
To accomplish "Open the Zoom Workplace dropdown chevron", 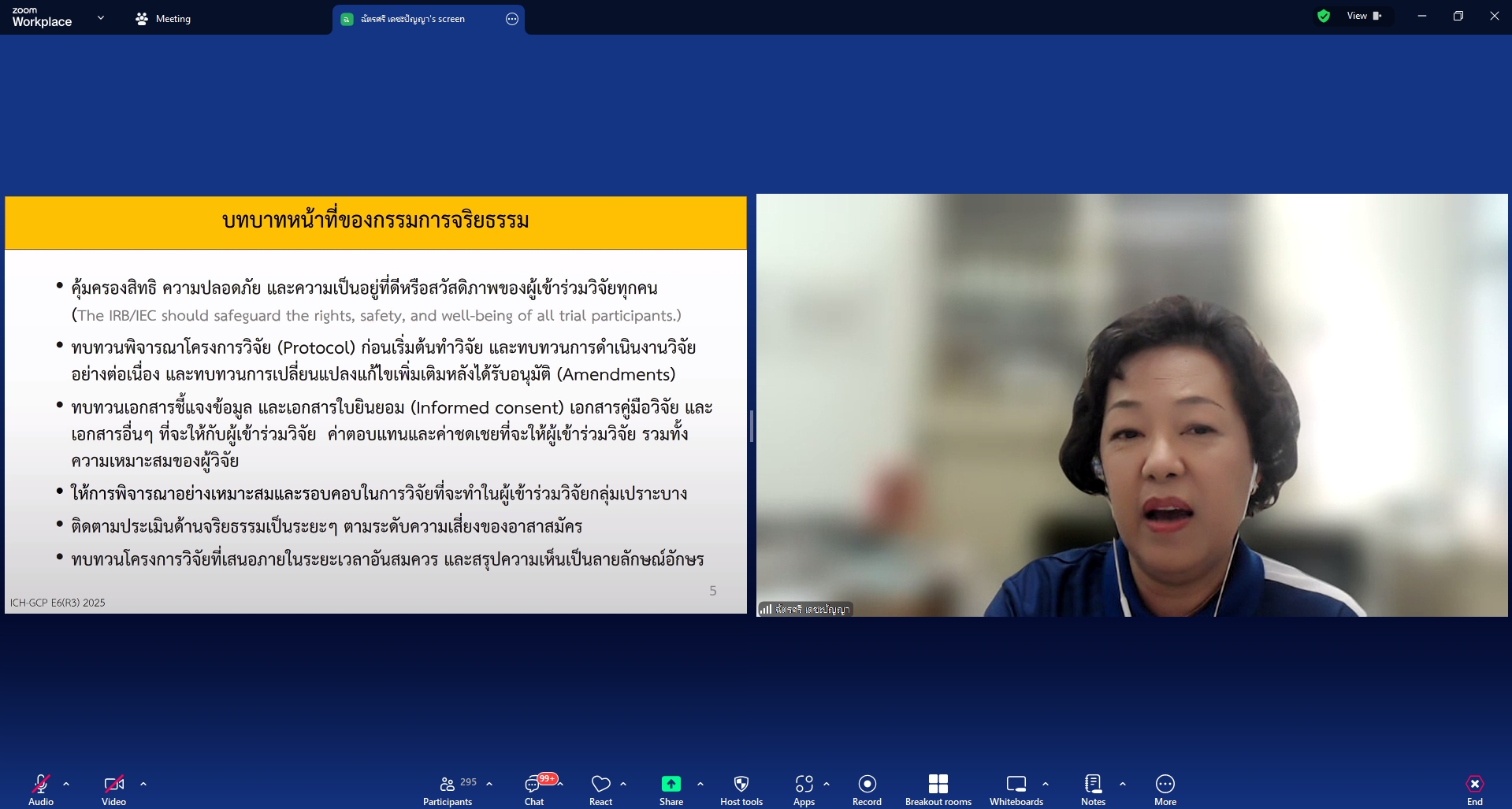I will click(x=100, y=17).
